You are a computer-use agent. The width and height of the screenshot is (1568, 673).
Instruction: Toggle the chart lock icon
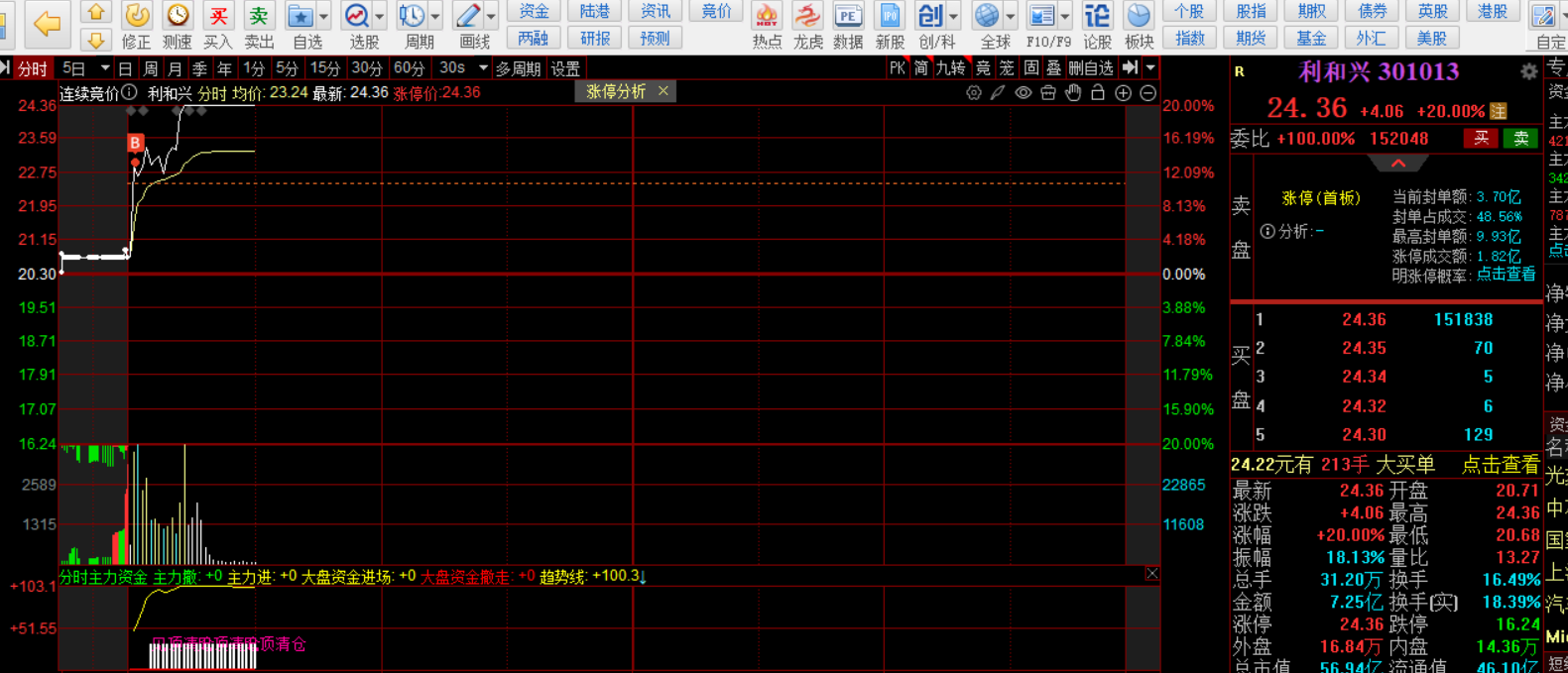(1098, 92)
